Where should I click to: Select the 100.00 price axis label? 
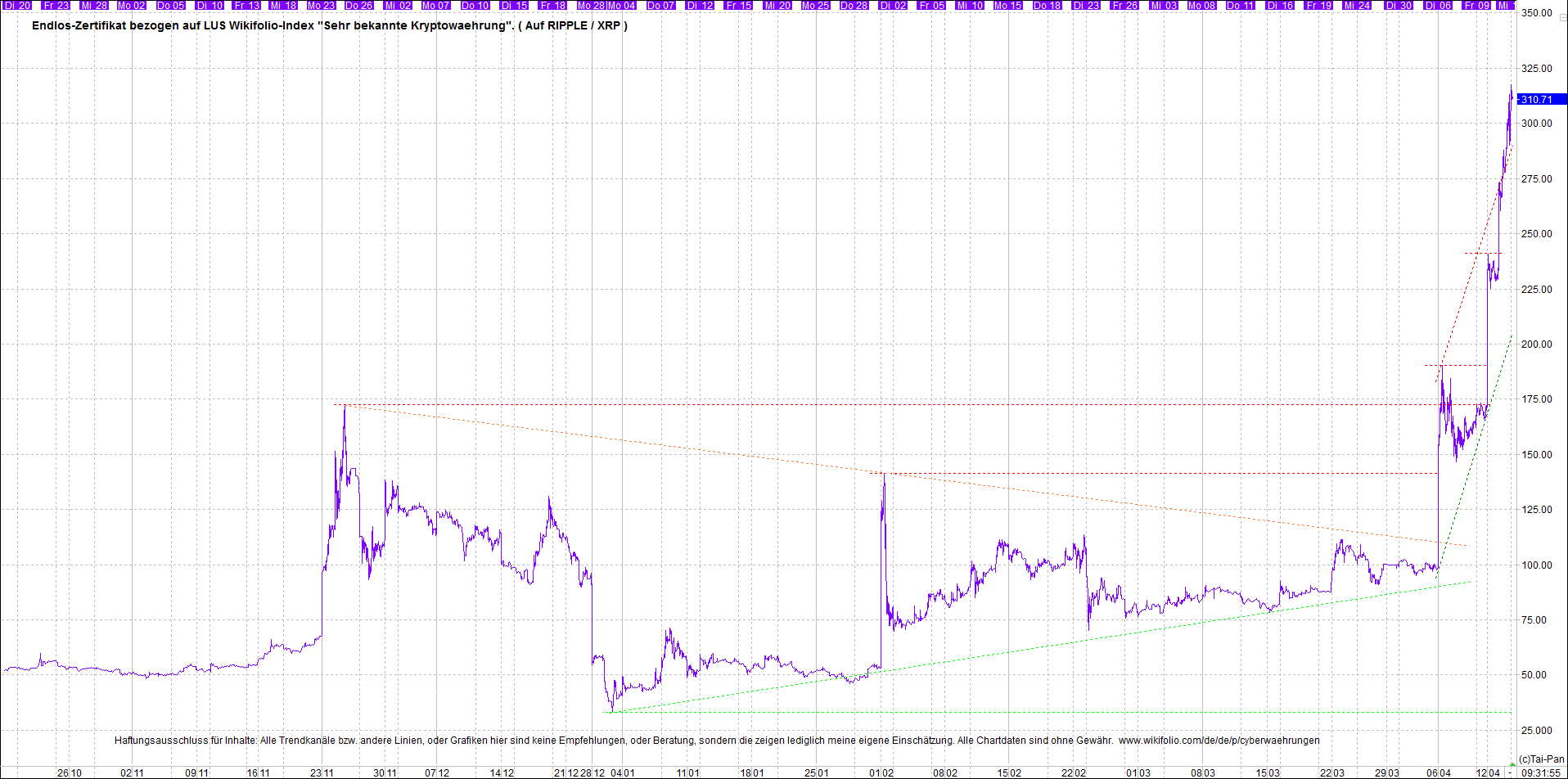[x=1536, y=565]
